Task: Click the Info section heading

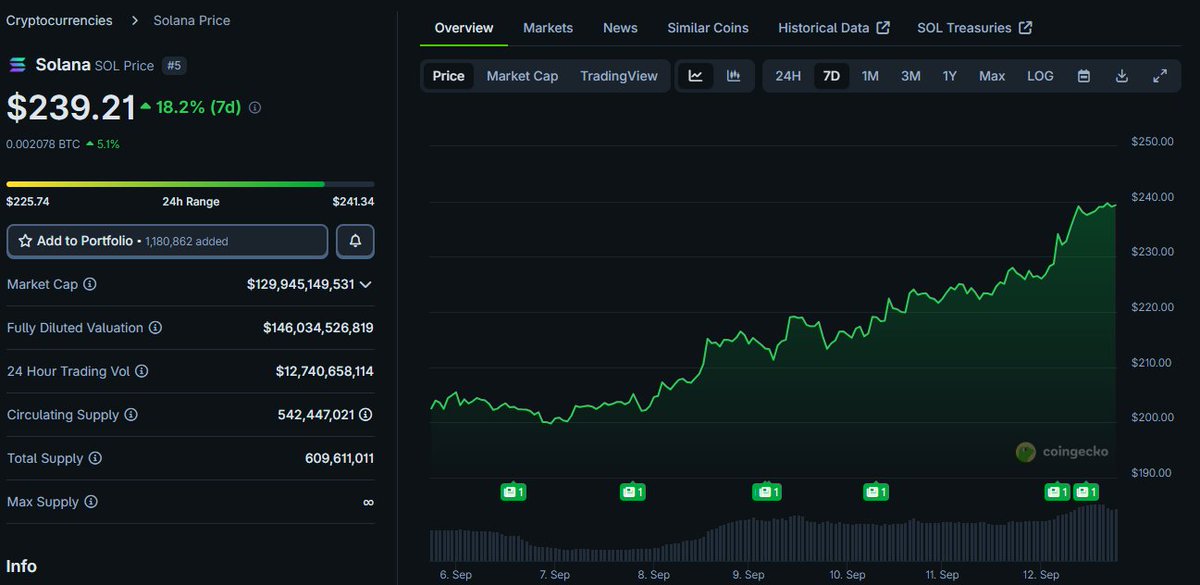Action: pyautogui.click(x=21, y=567)
